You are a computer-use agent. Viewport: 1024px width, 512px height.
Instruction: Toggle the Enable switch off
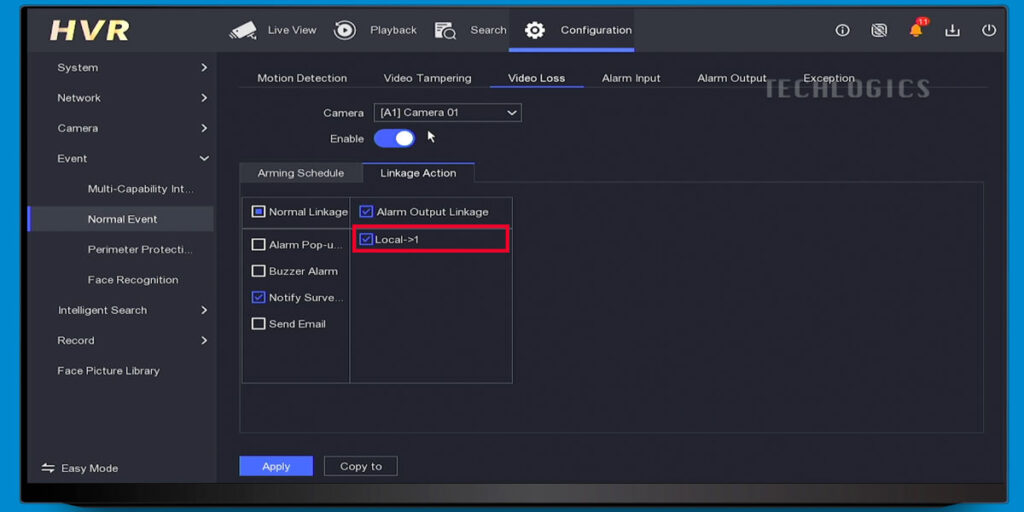pos(394,139)
